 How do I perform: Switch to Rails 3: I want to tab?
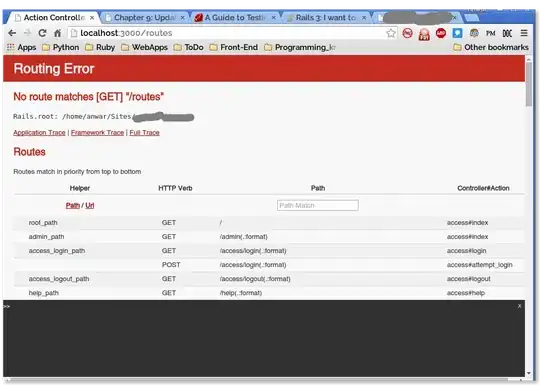tap(325, 18)
